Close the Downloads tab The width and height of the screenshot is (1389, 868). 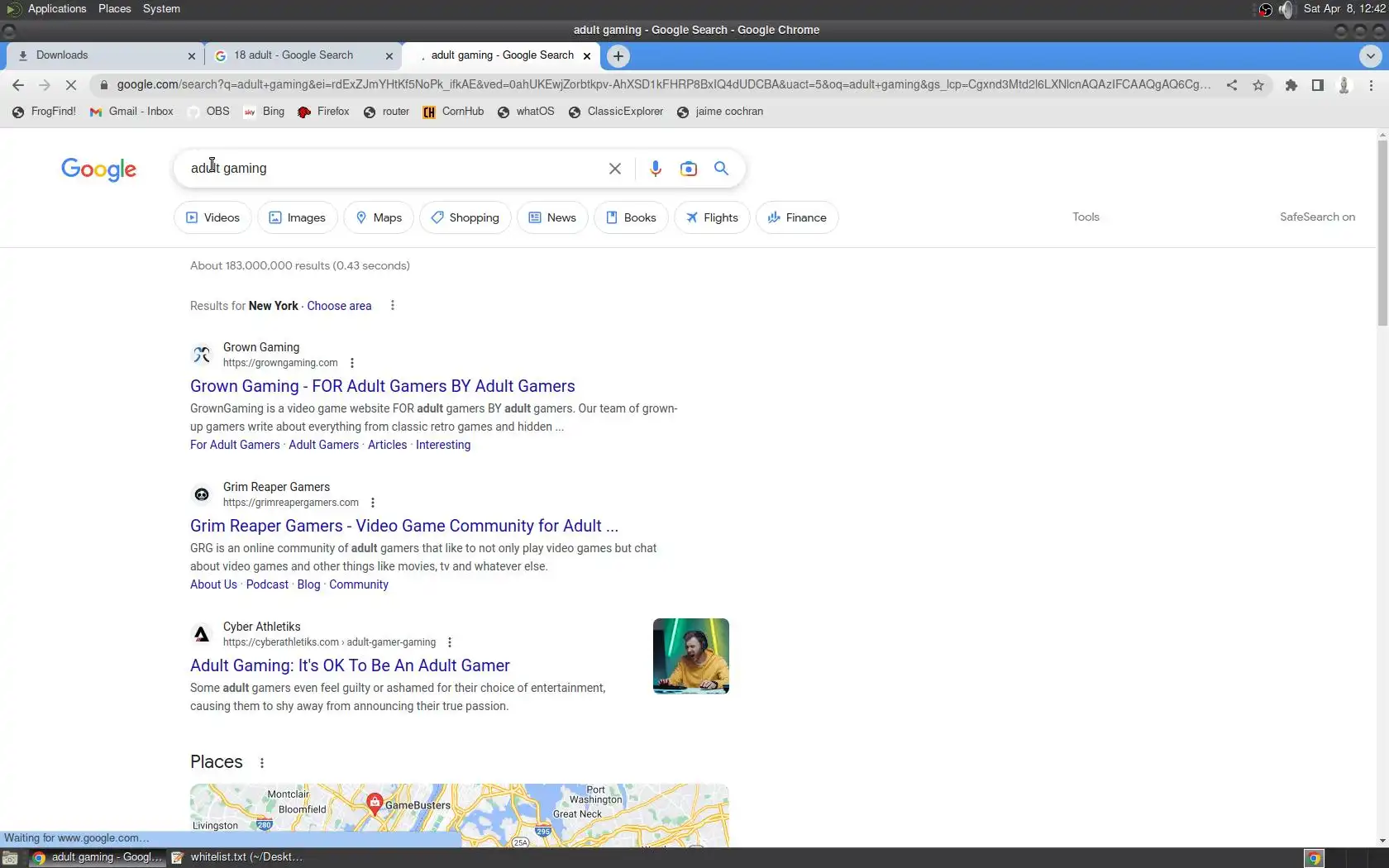pos(192,56)
